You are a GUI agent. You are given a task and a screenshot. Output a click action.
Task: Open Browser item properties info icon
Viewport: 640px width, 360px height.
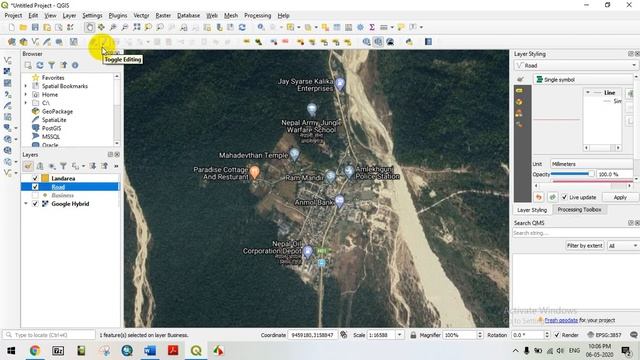(75, 65)
